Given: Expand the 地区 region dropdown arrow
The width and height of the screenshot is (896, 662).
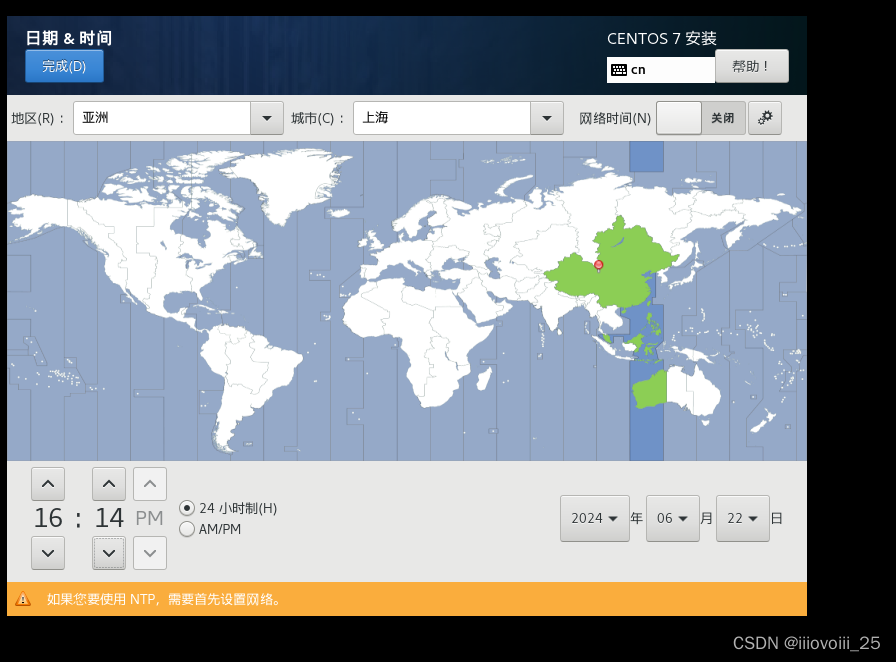Looking at the screenshot, I should click(266, 118).
